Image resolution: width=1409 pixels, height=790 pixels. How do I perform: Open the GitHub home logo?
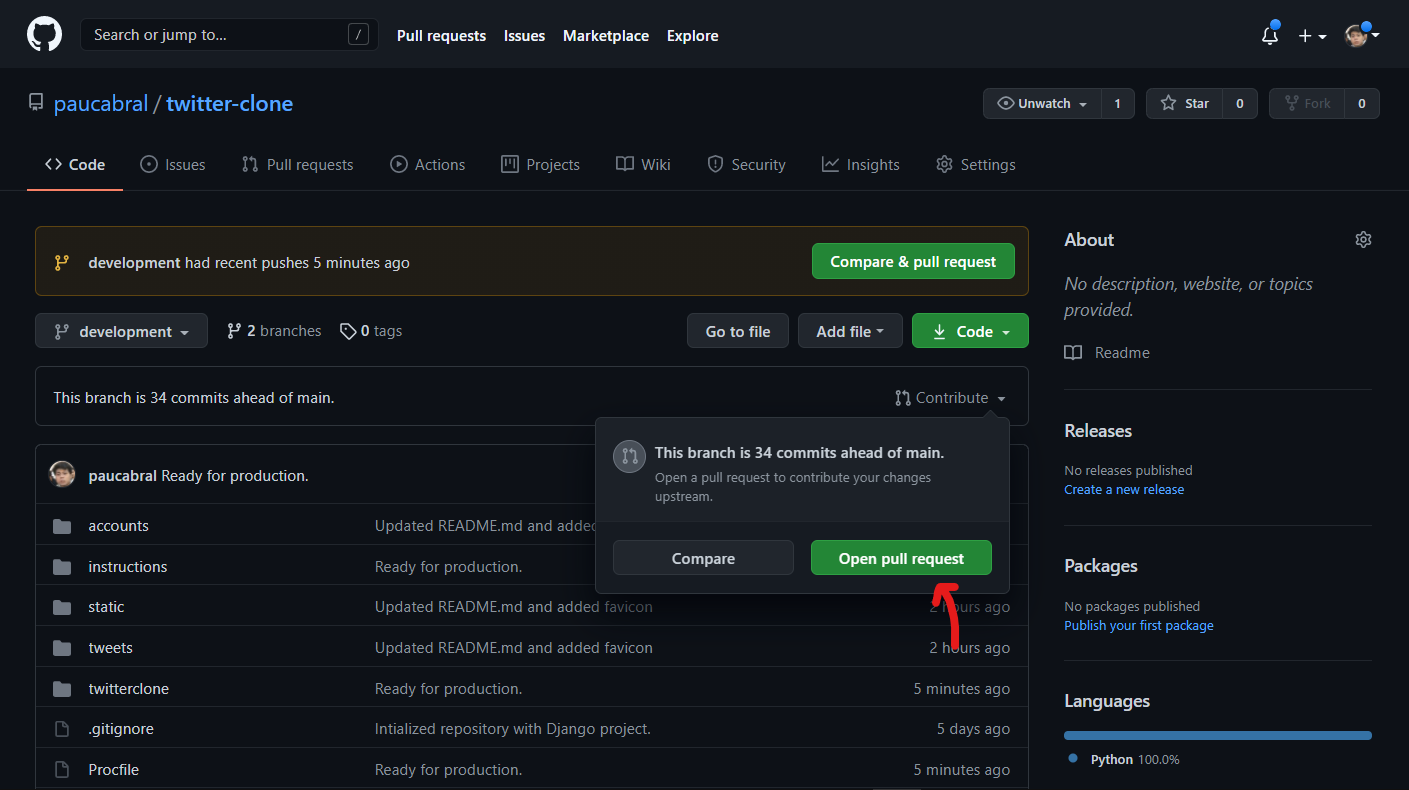point(44,34)
